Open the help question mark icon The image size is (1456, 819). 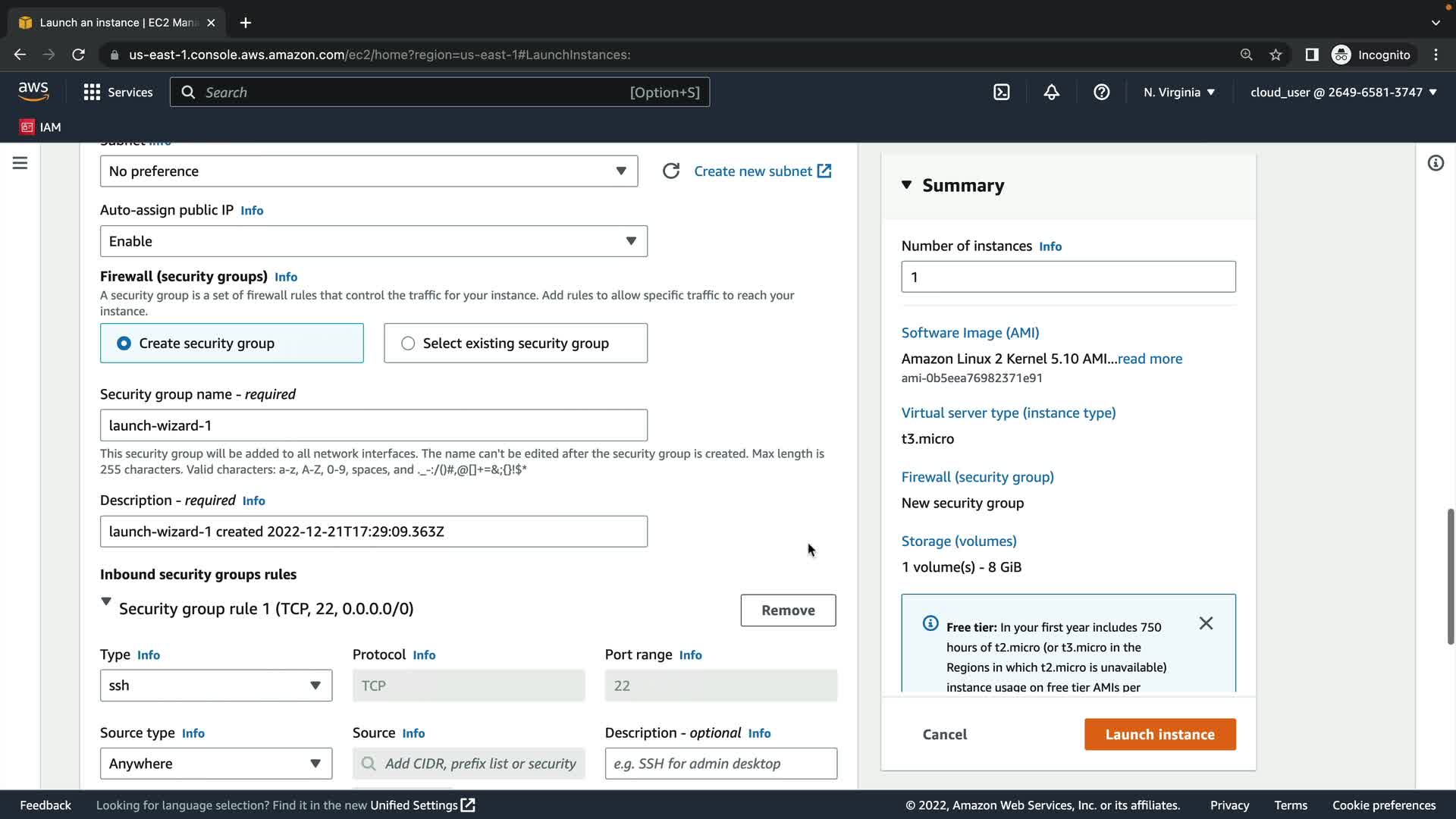(1101, 93)
